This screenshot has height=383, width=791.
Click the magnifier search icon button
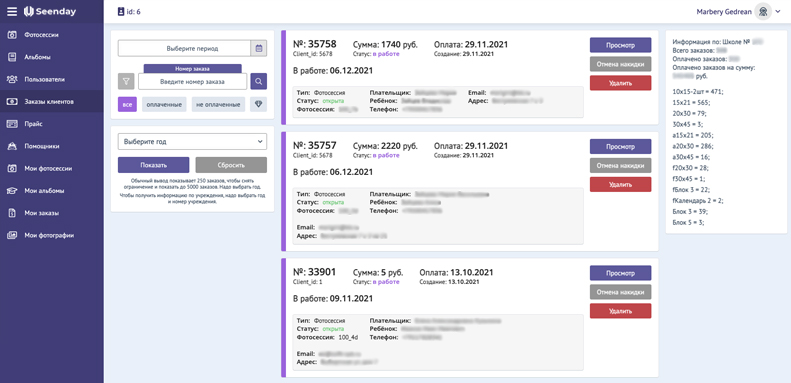[259, 81]
